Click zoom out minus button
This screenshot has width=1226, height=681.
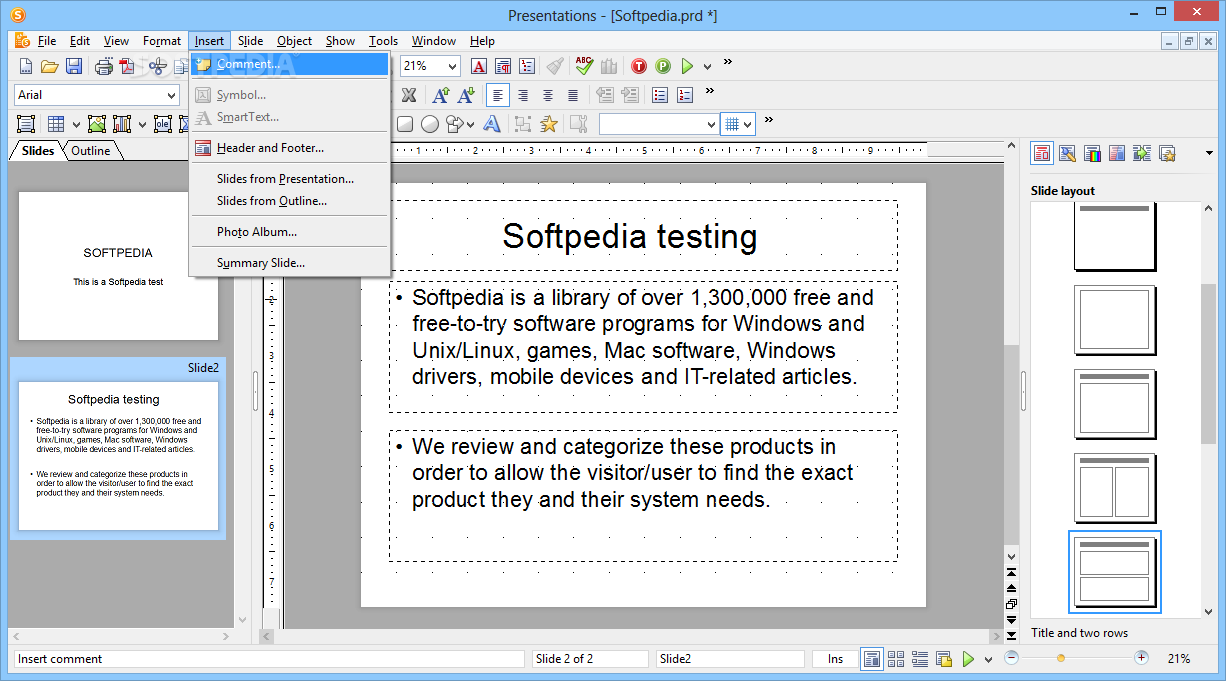[1011, 658]
